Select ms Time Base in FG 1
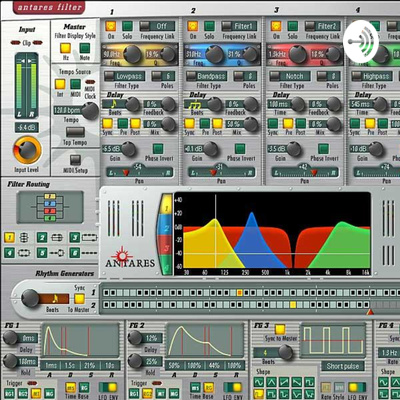 (70, 388)
